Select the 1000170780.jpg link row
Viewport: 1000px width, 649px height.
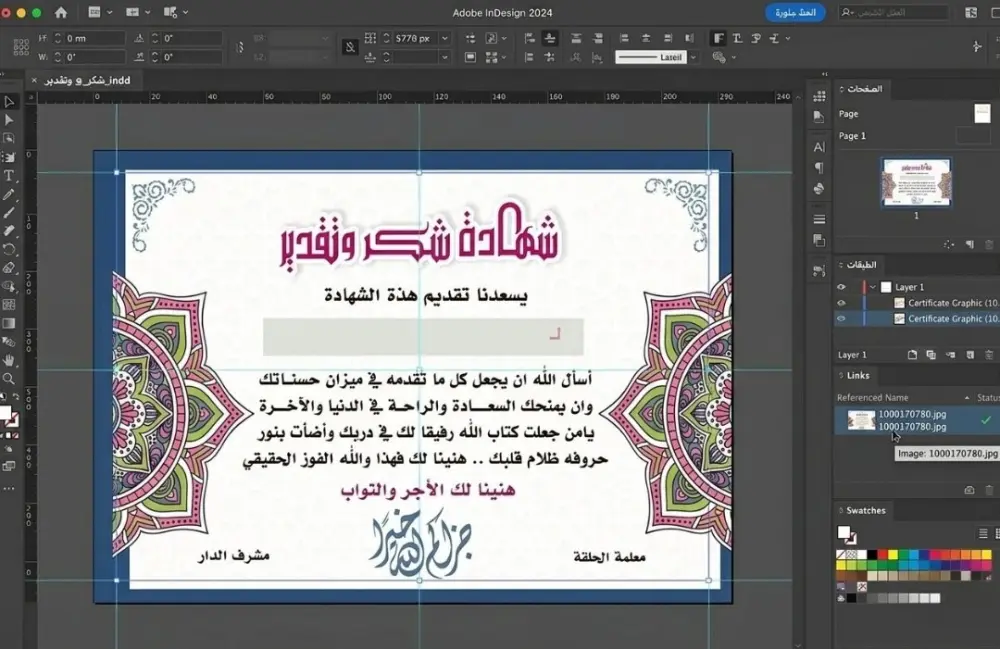tap(917, 420)
